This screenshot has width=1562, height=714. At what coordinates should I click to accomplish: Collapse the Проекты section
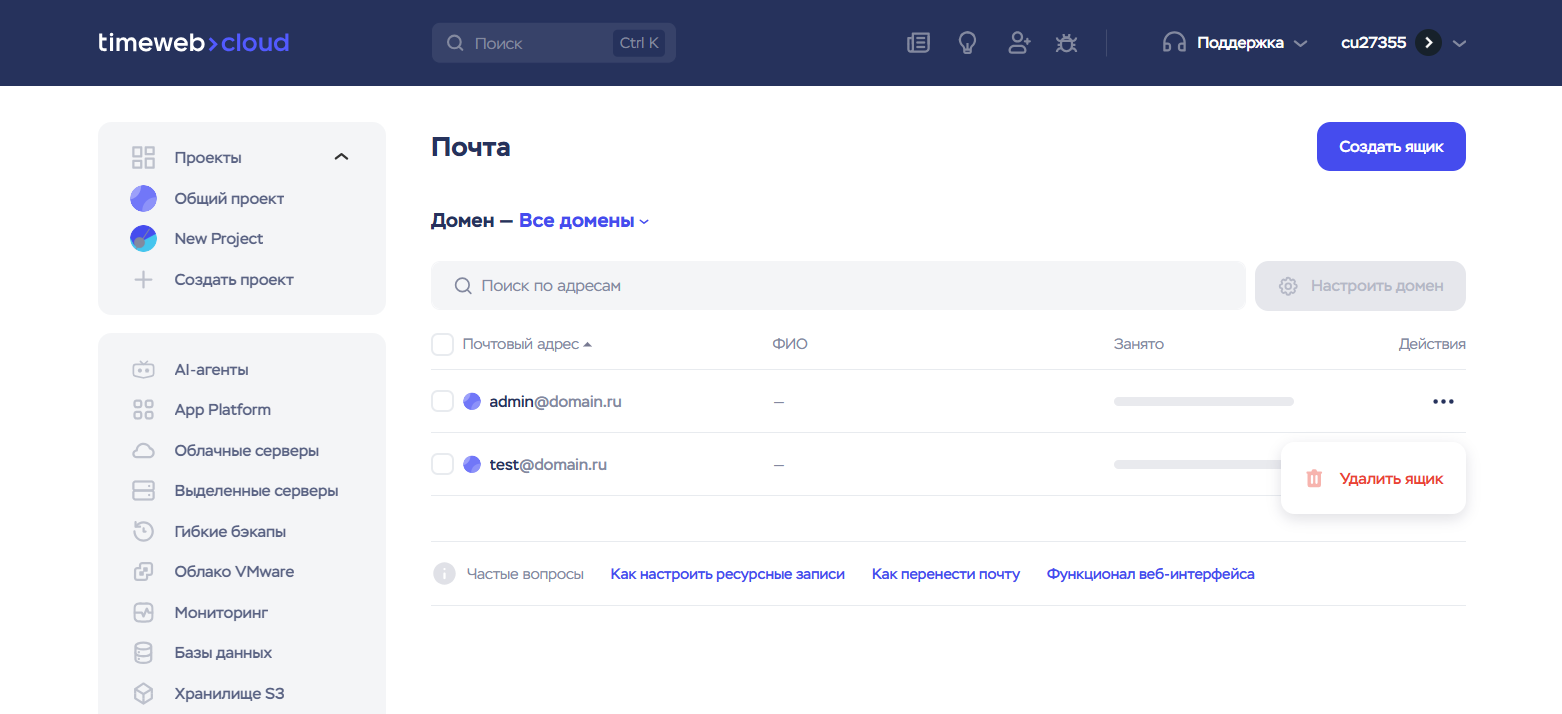pos(341,158)
